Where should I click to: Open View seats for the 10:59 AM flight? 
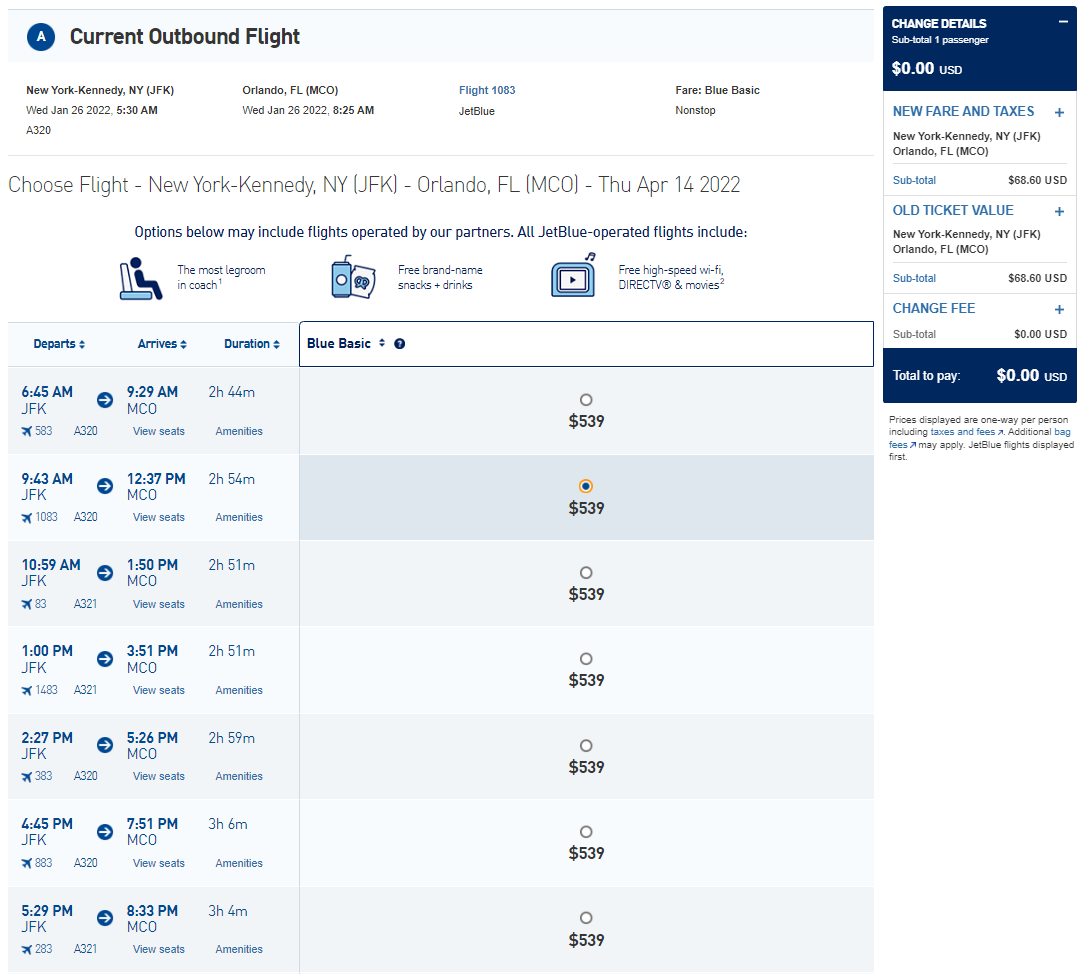pos(159,604)
